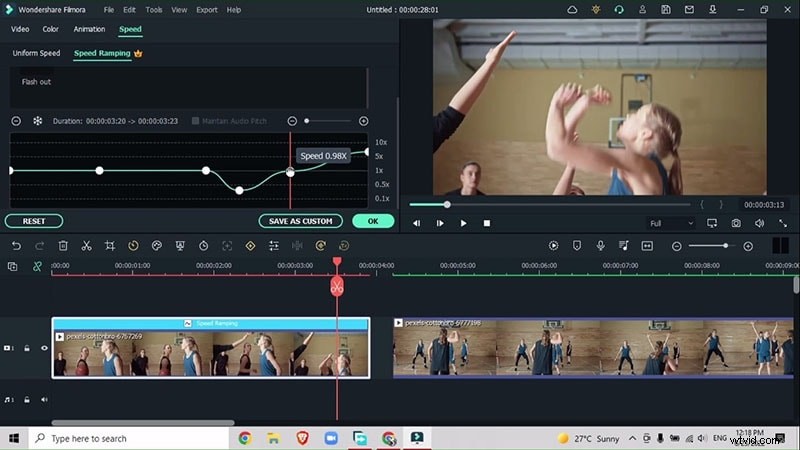Click the Undo arrow icon
Viewport: 800px width, 450px height.
point(16,246)
